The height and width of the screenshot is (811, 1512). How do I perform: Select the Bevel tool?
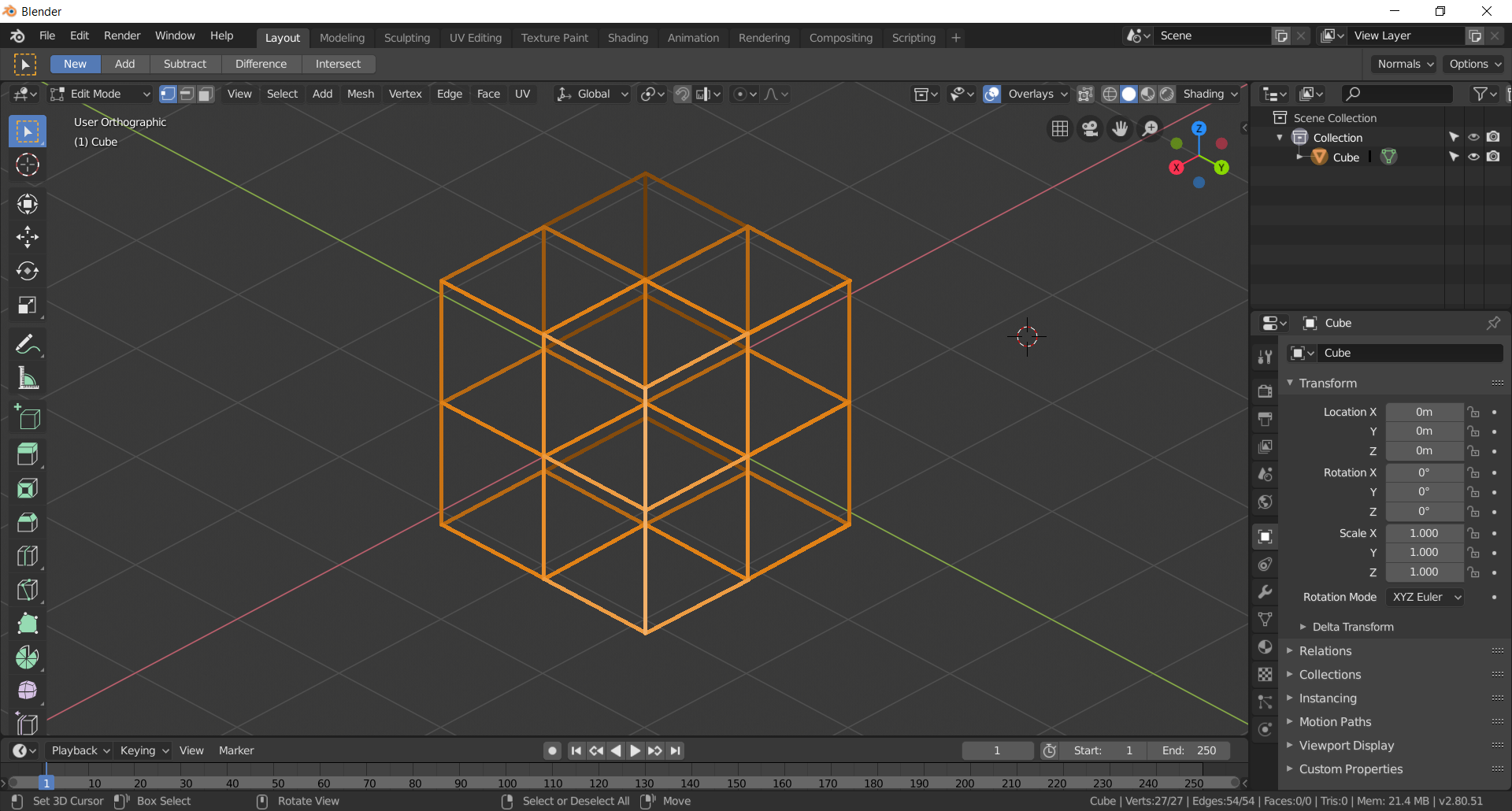28,522
